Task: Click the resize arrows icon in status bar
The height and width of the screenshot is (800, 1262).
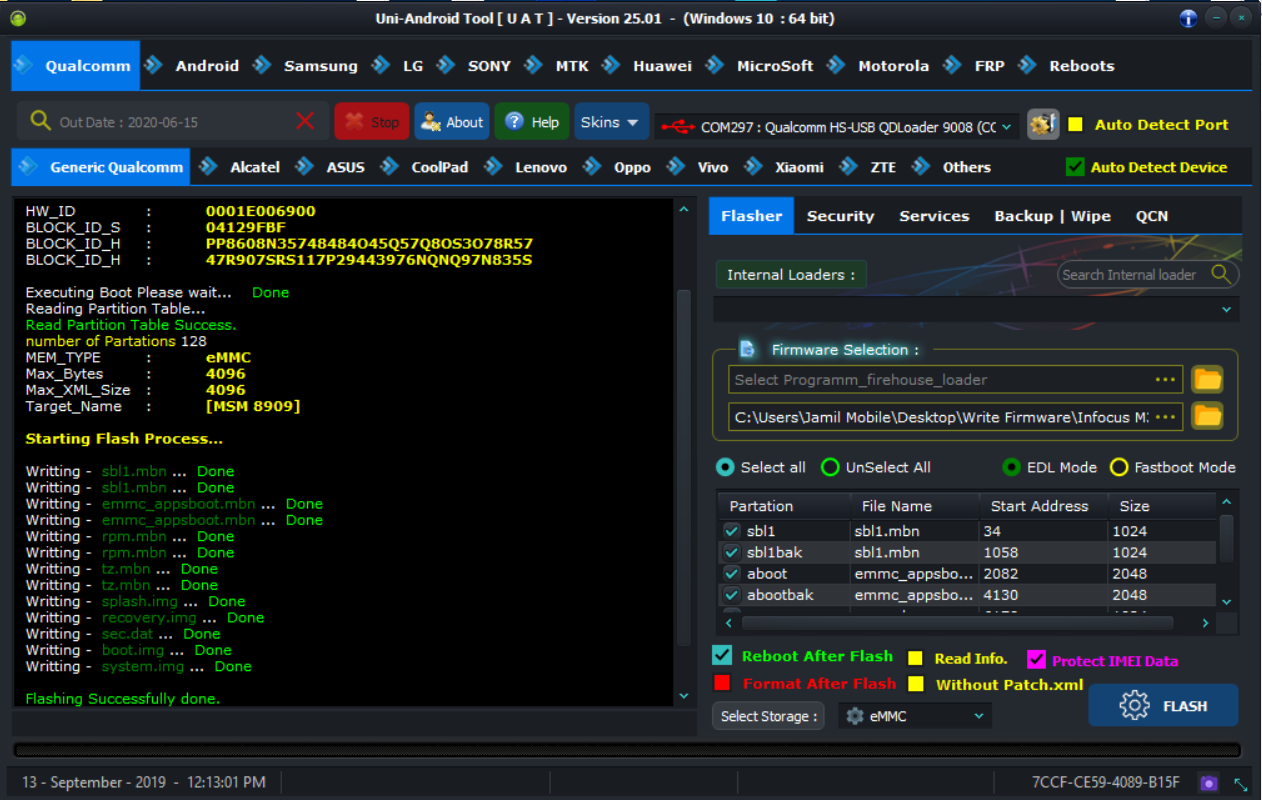Action: tap(1241, 785)
